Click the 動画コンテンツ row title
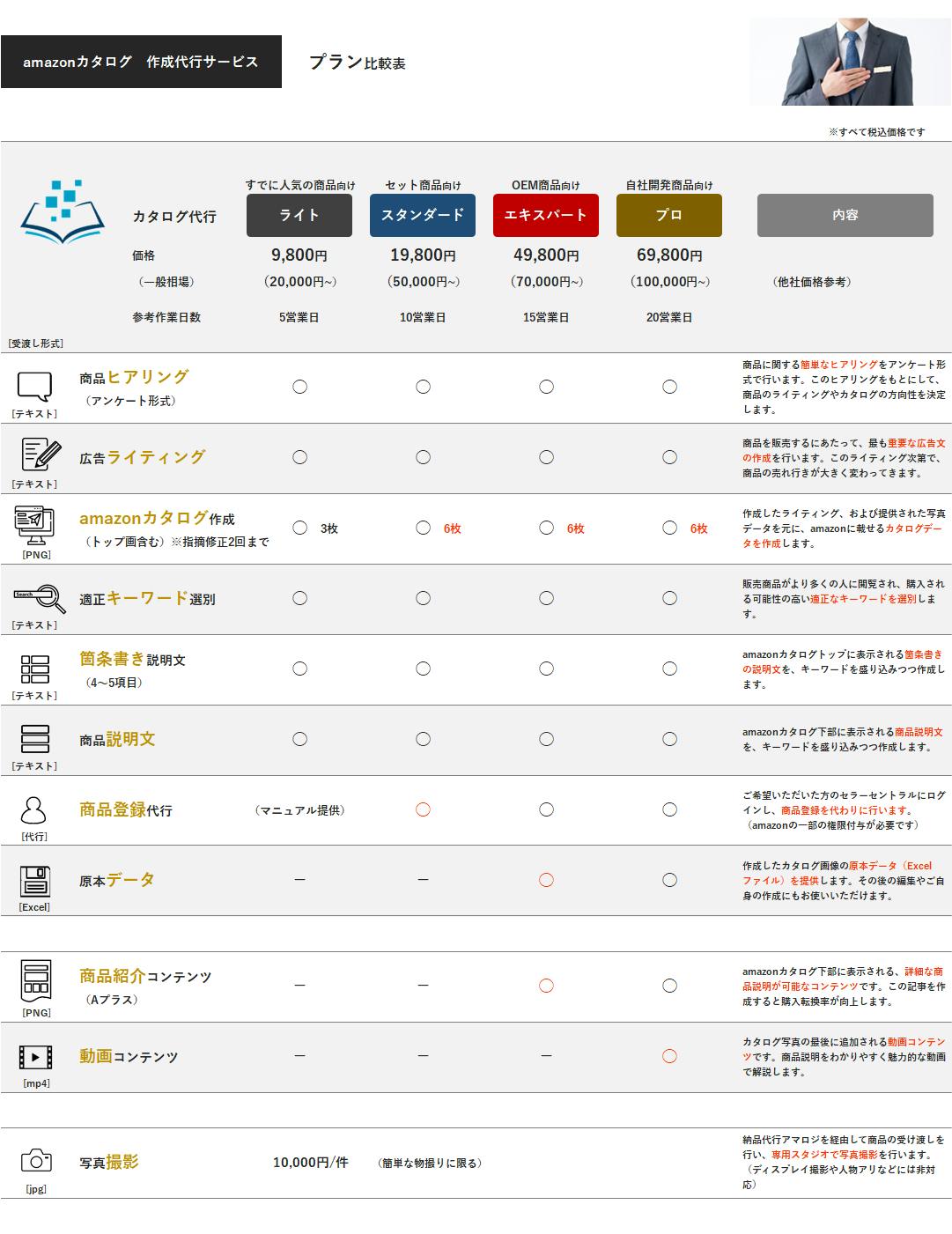 pos(129,1056)
